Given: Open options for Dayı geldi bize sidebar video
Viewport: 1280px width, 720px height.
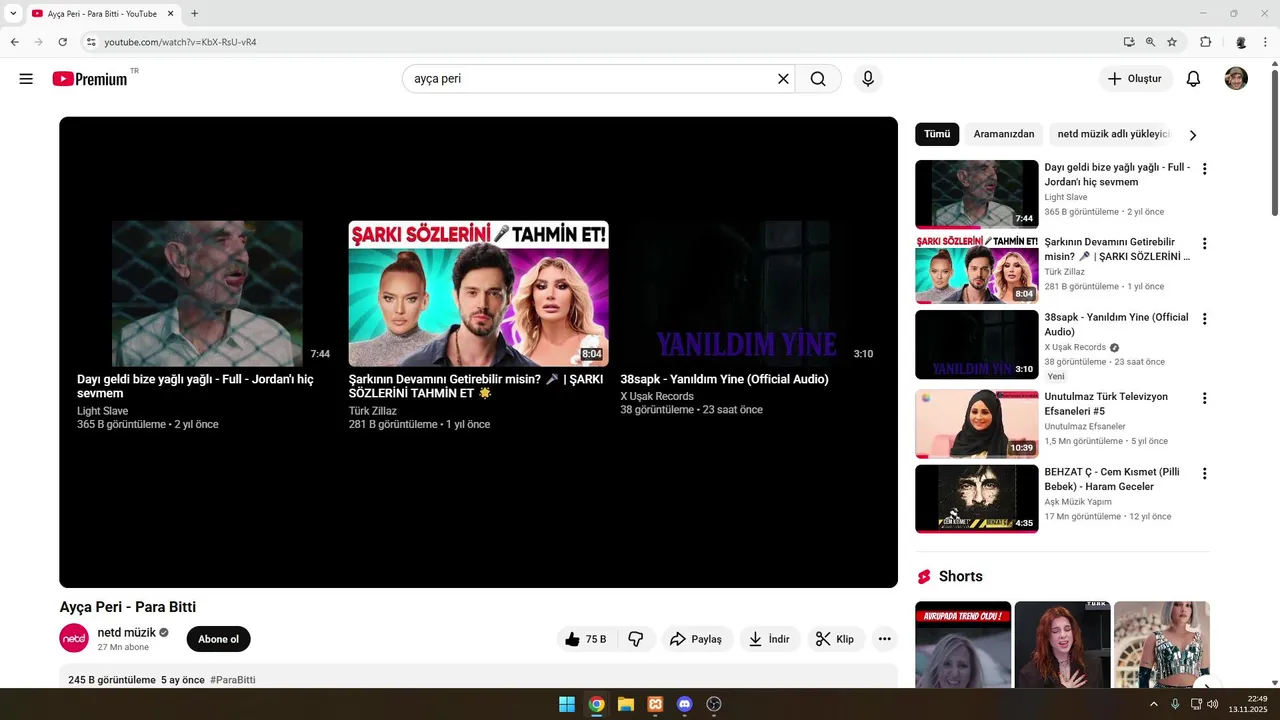Looking at the screenshot, I should [x=1204, y=169].
